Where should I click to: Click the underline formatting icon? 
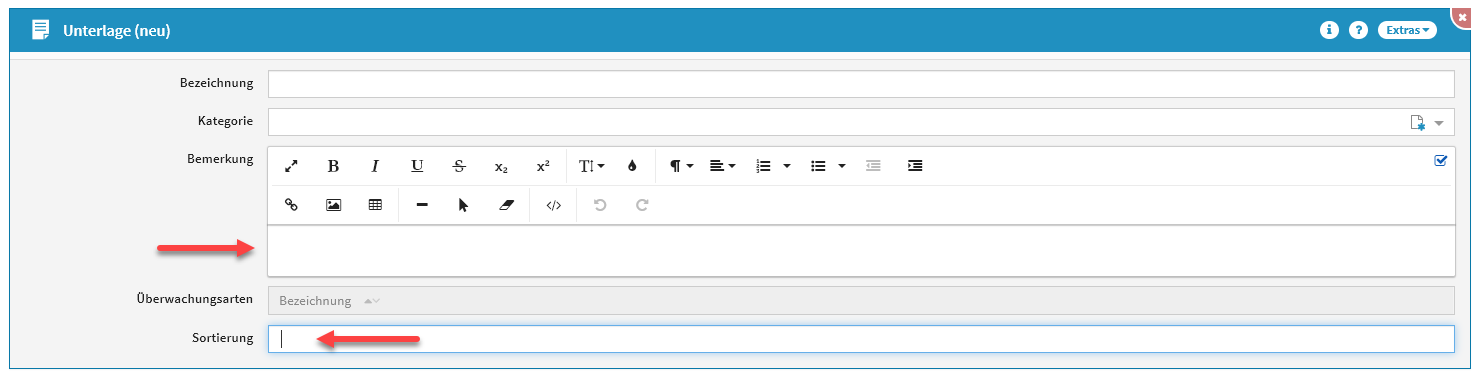tap(418, 166)
